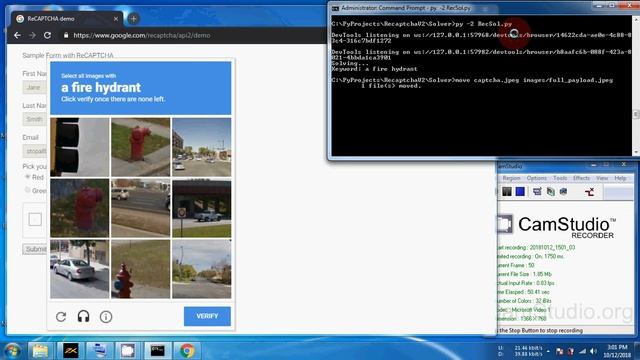
Task: Select the dark red hydrant by bushes tile
Action: click(80, 208)
